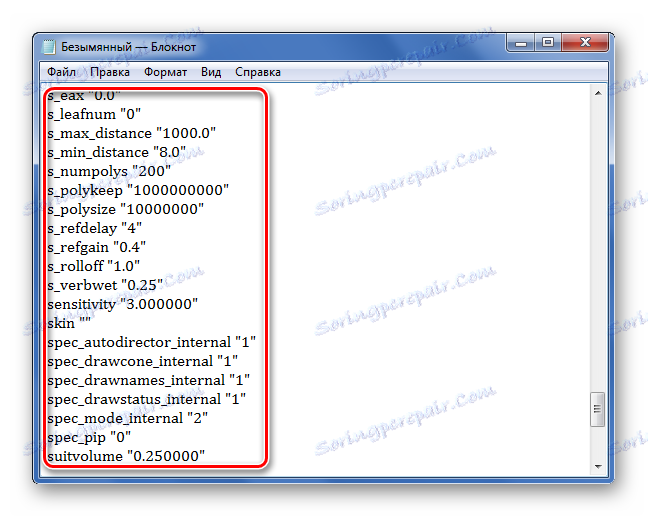Screen dimensions: 648x517
Task: Click the s_eax line at top
Action: pos(84,96)
